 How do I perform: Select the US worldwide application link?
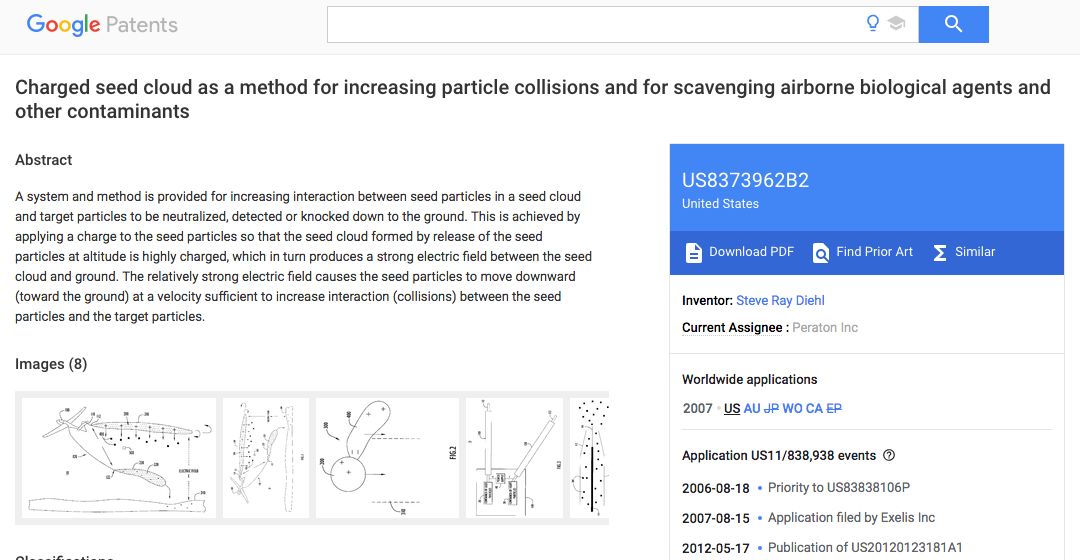(732, 408)
